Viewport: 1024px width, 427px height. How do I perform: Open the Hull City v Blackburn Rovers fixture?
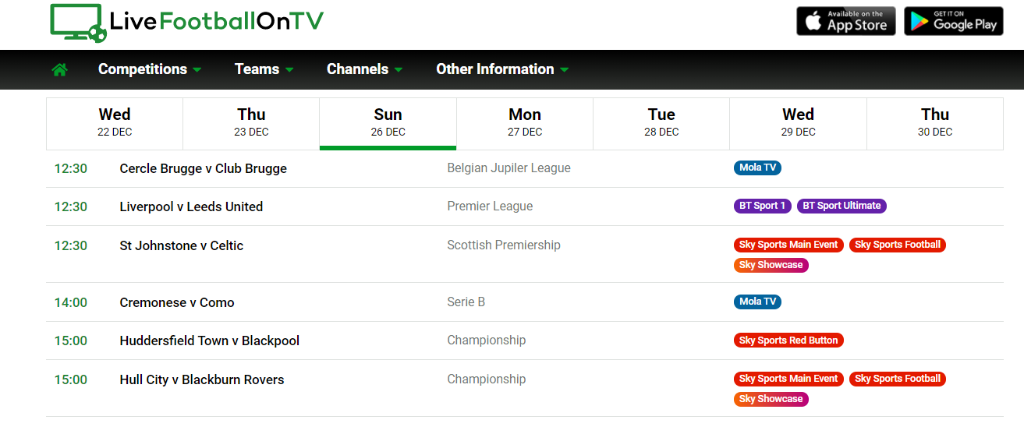202,380
